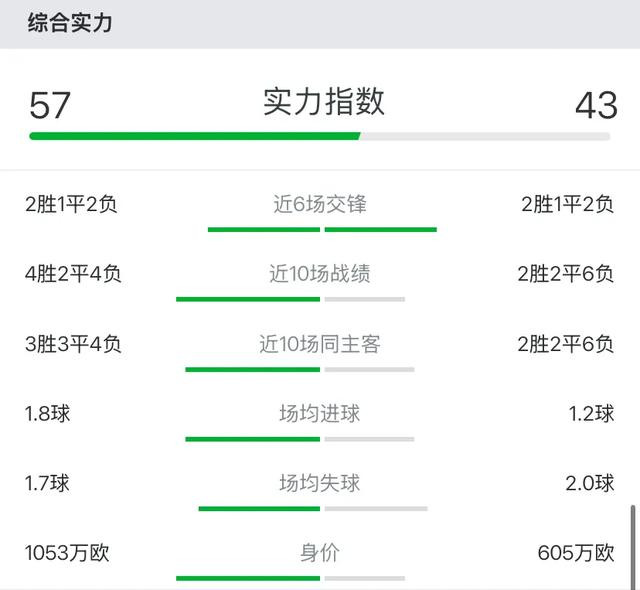Click the away team score 43
Image resolution: width=640 pixels, height=590 pixels.
click(596, 105)
